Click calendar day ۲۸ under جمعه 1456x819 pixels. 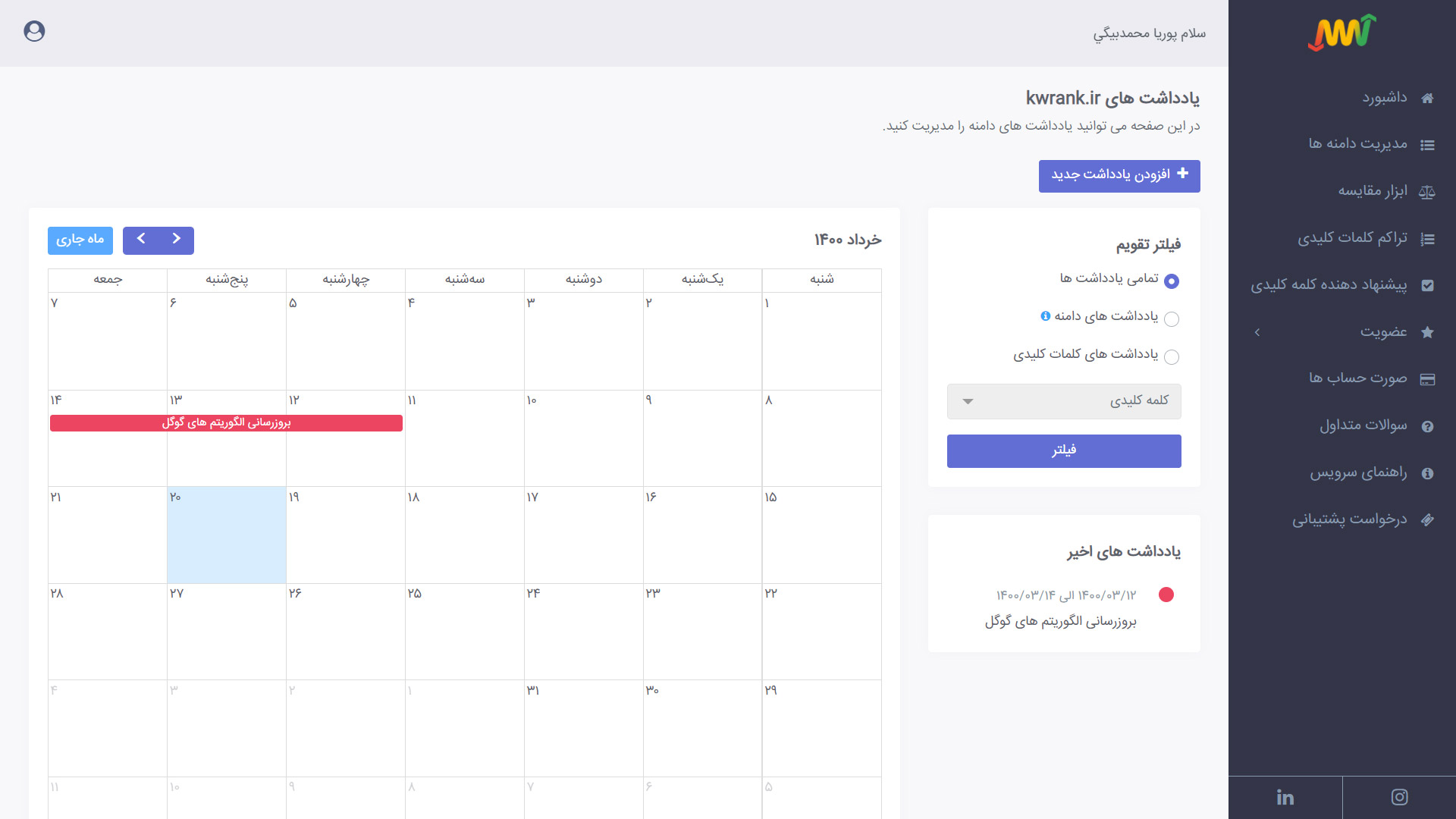pos(108,632)
